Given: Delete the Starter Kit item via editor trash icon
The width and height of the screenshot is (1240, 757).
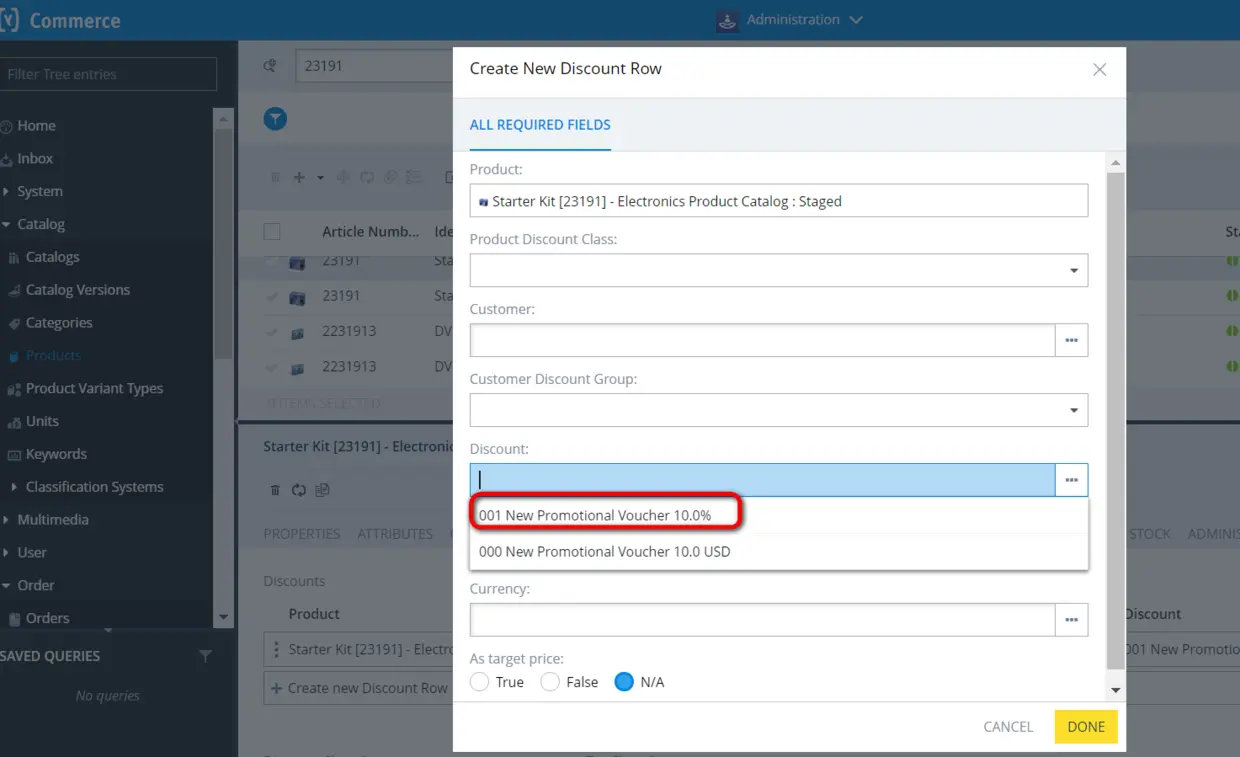Looking at the screenshot, I should pyautogui.click(x=275, y=490).
